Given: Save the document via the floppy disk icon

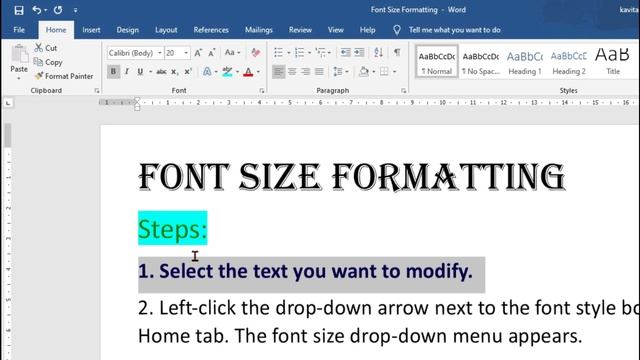Looking at the screenshot, I should [19, 10].
